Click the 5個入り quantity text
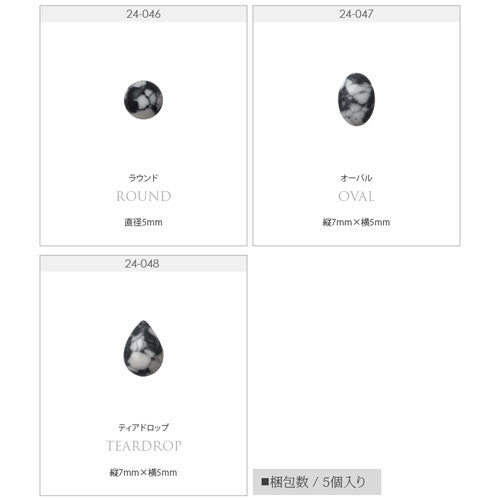The height and width of the screenshot is (500, 500). coord(344,482)
